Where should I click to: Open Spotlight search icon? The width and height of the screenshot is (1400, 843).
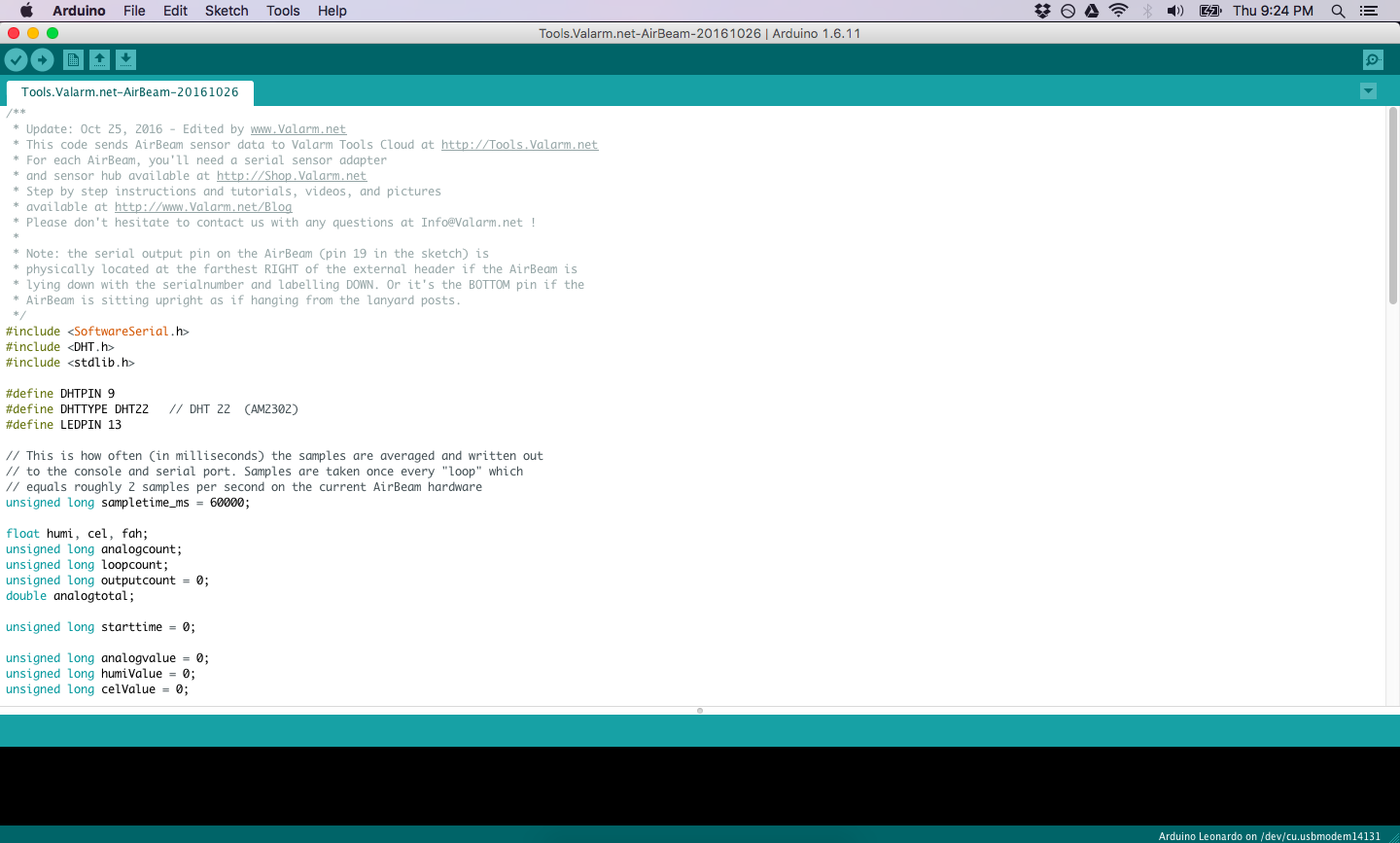[1338, 11]
